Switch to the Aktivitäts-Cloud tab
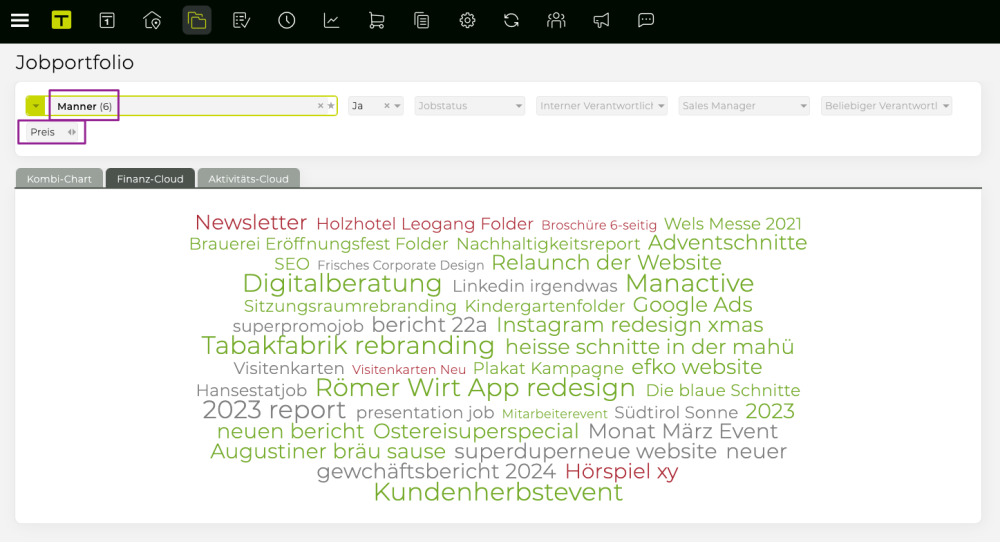This screenshot has height=542, width=1000. click(248, 179)
